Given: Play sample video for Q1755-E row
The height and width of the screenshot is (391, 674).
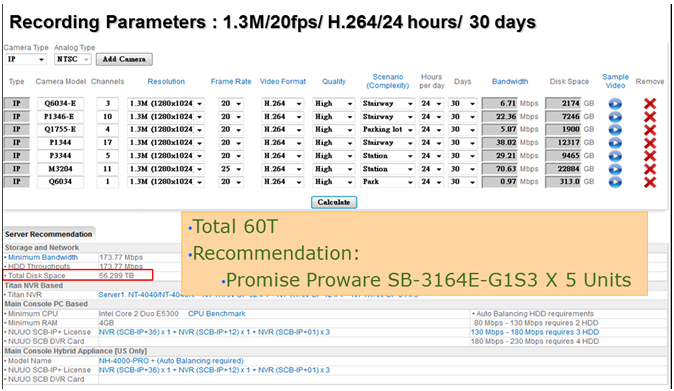Looking at the screenshot, I should [x=615, y=130].
